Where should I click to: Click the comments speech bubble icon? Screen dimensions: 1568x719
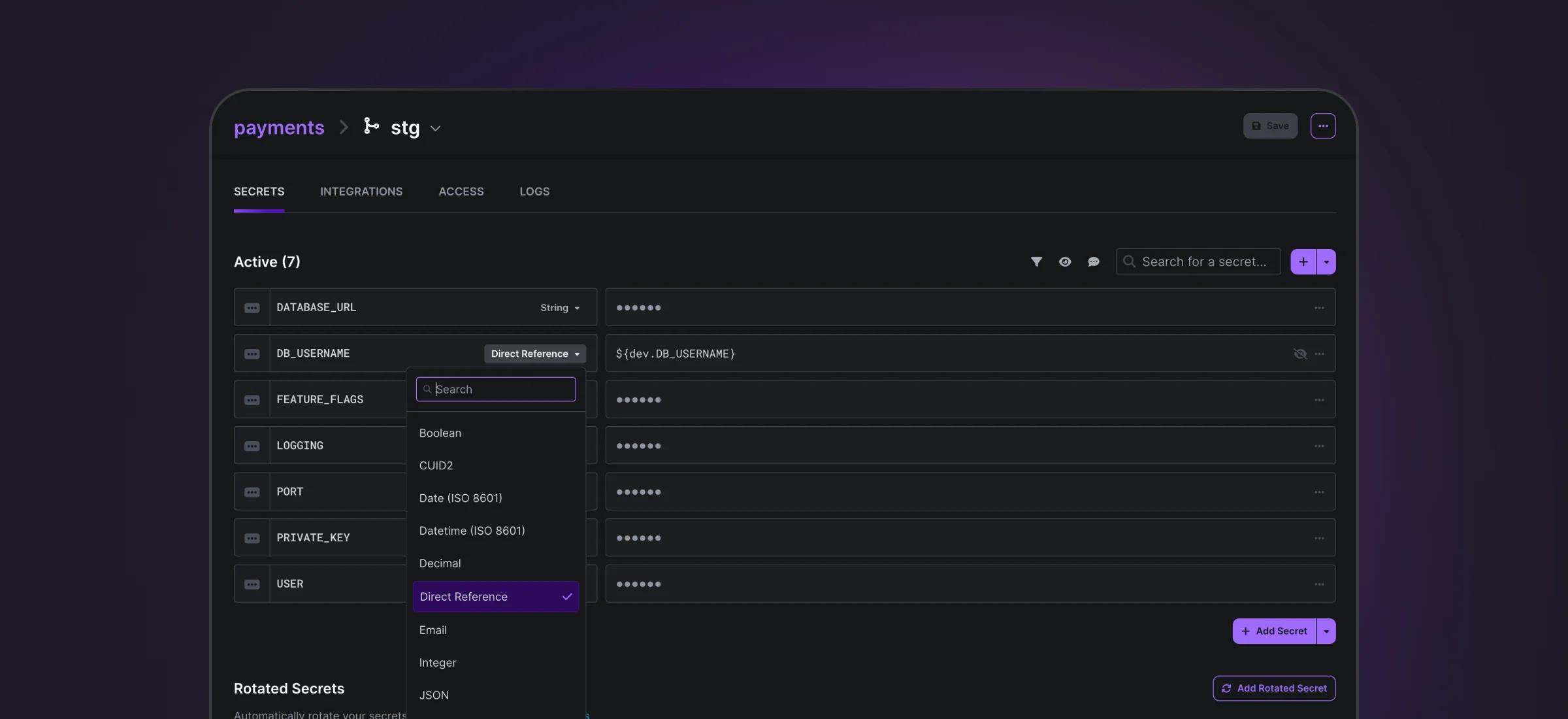coord(1094,261)
